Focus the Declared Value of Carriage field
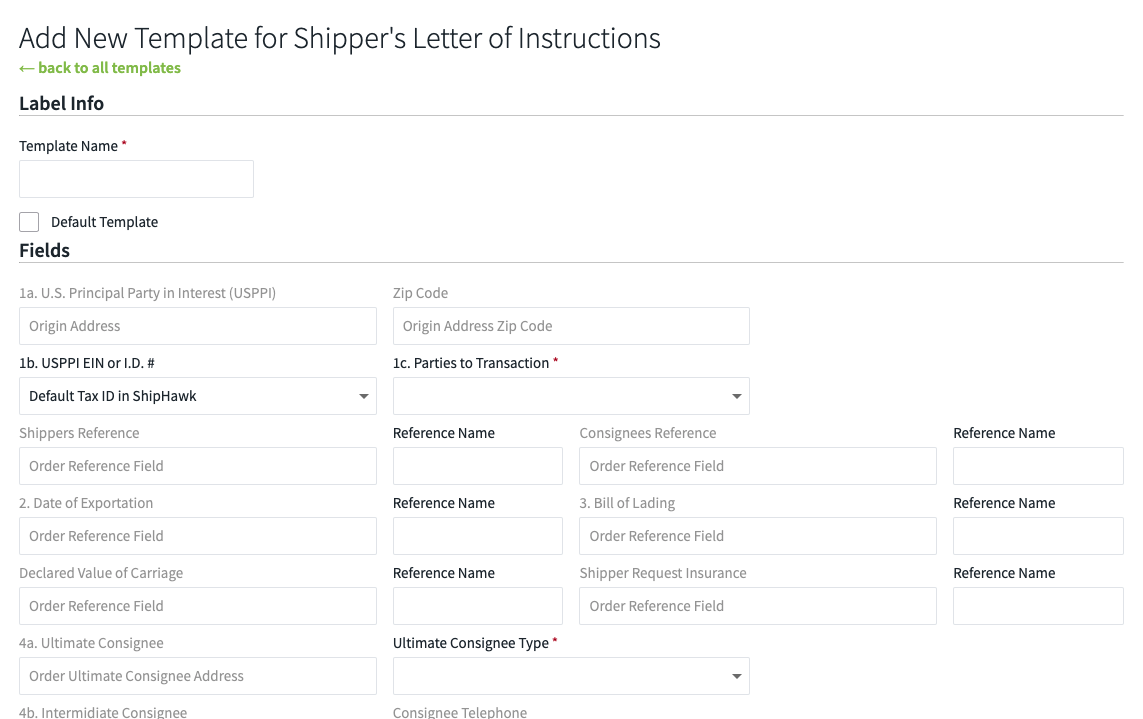This screenshot has height=719, width=1143. pyautogui.click(x=197, y=606)
